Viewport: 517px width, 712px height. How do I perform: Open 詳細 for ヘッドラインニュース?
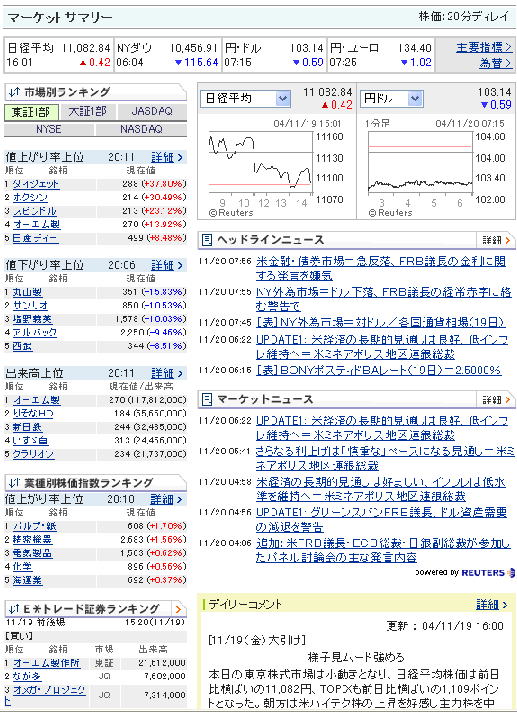(x=496, y=240)
